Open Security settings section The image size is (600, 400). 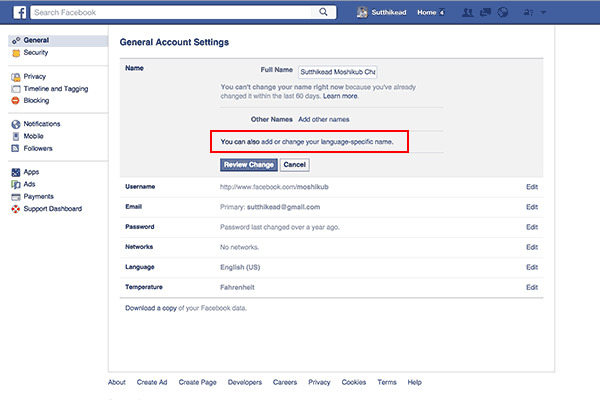pyautogui.click(x=36, y=52)
